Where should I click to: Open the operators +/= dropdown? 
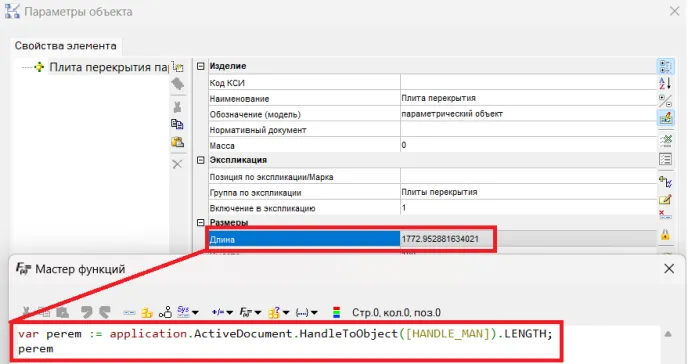click(222, 312)
